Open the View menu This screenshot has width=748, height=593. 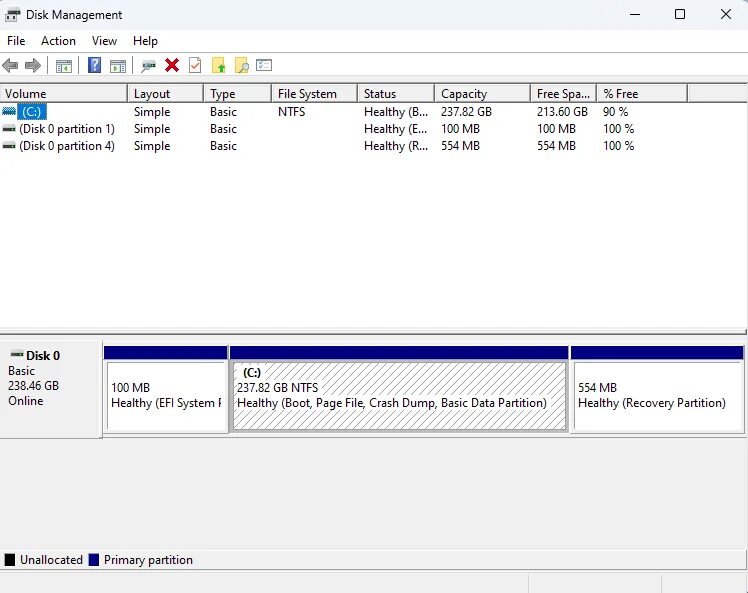(104, 41)
